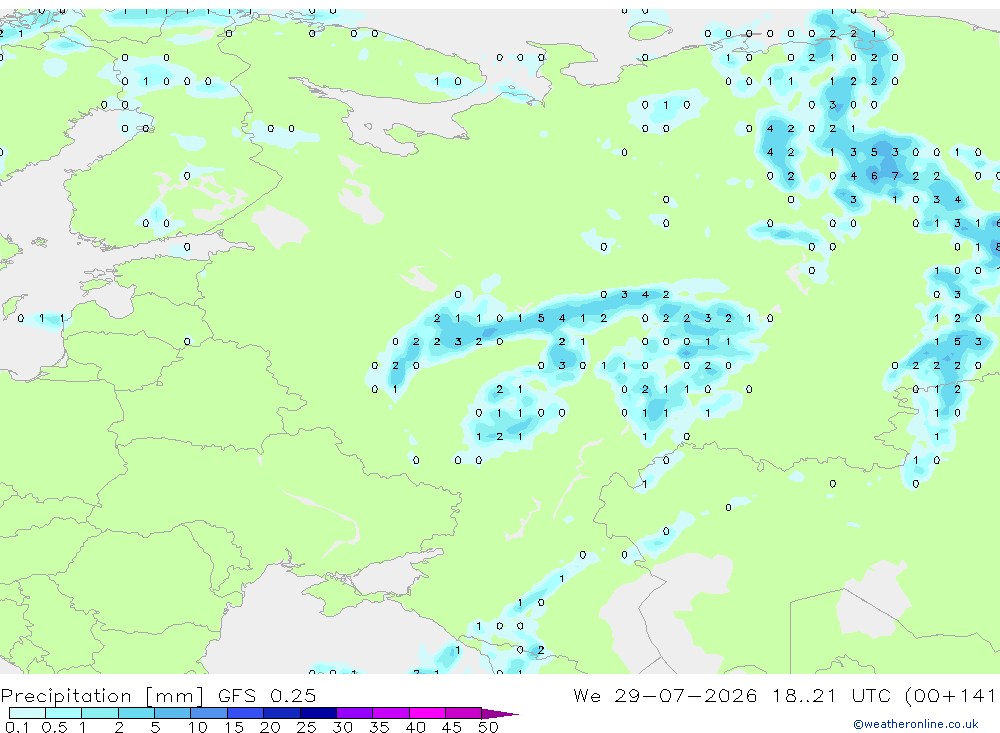Click the '45' legend scale label
Screen dimensions: 1000x733
(x=452, y=727)
